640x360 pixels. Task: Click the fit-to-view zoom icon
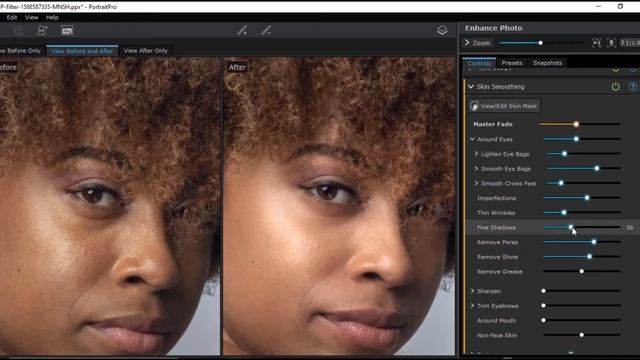click(x=596, y=43)
